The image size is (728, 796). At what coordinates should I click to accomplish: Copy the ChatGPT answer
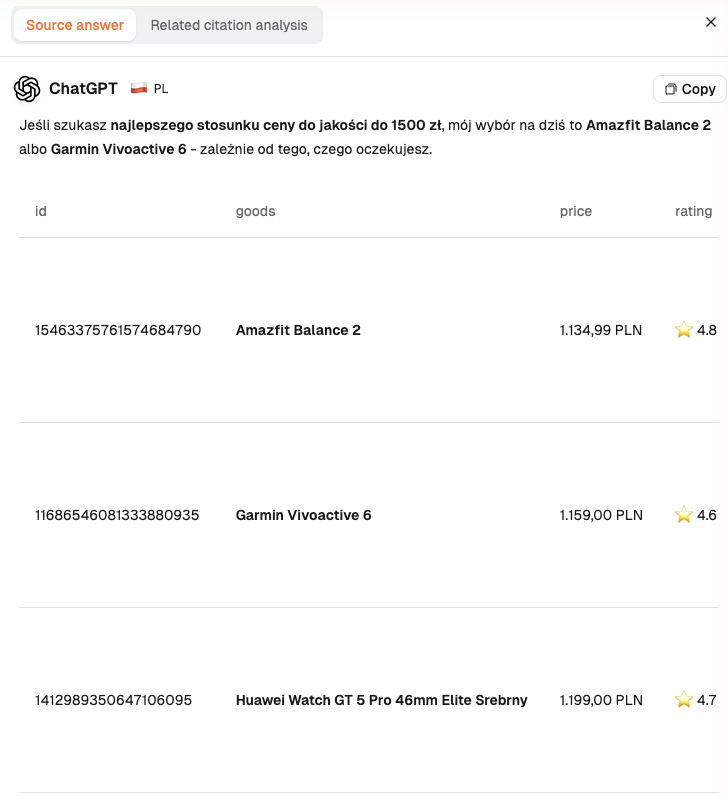(690, 89)
